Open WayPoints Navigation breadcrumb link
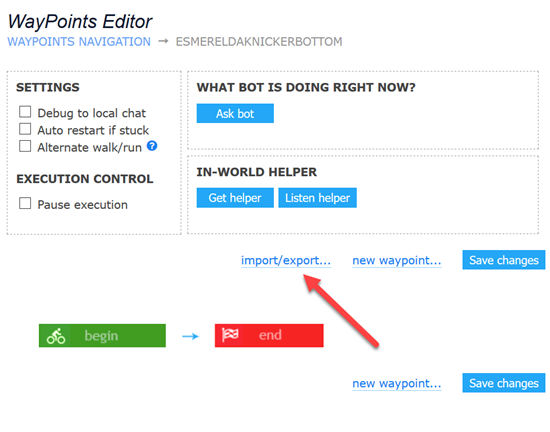The width and height of the screenshot is (550, 432). [79, 42]
